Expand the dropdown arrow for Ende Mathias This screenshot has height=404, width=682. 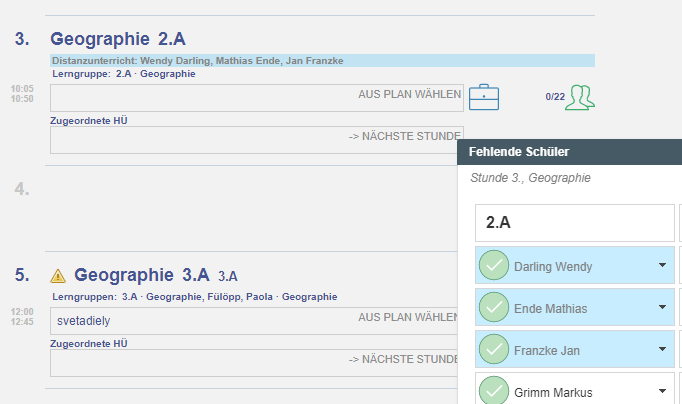coord(662,307)
